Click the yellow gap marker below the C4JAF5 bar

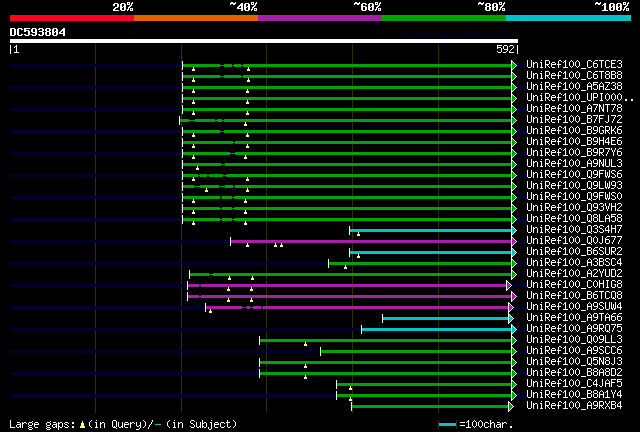[x=350, y=389]
